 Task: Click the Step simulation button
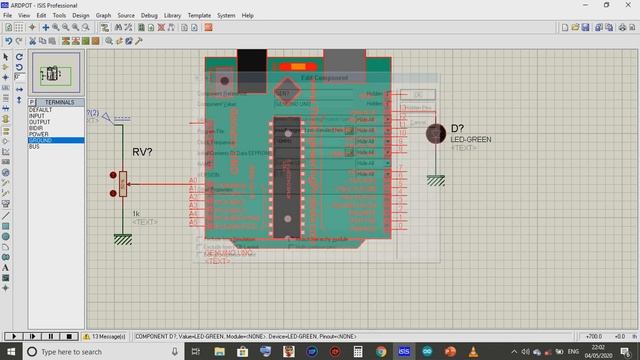click(x=32, y=336)
